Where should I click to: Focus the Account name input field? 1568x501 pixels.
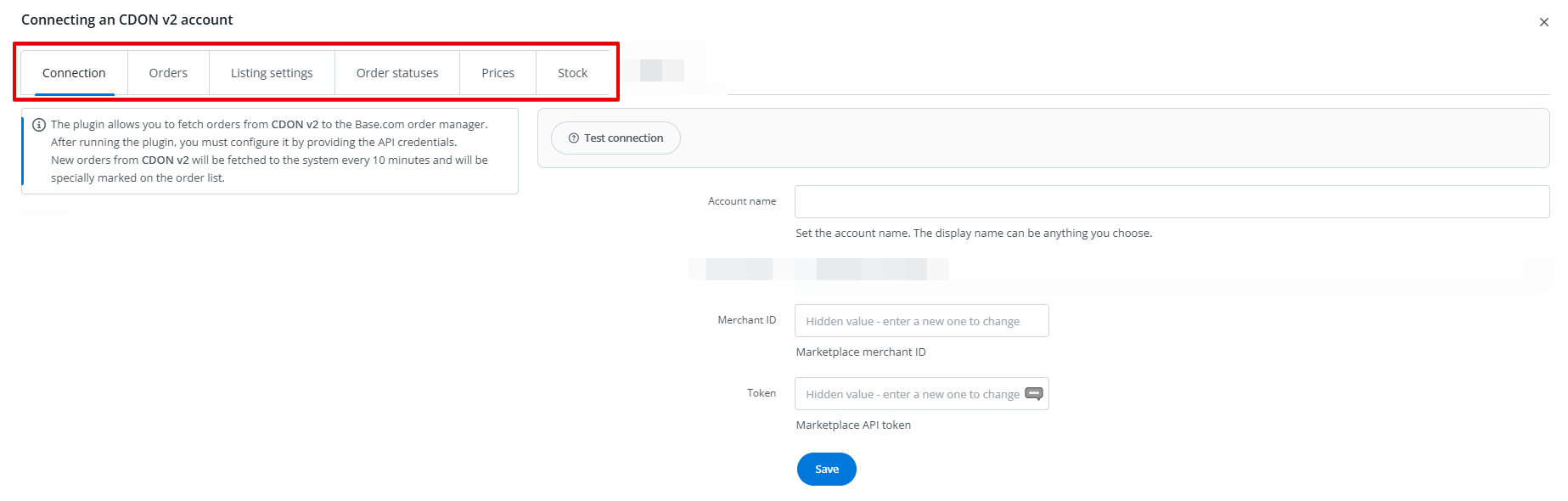[x=1172, y=201]
